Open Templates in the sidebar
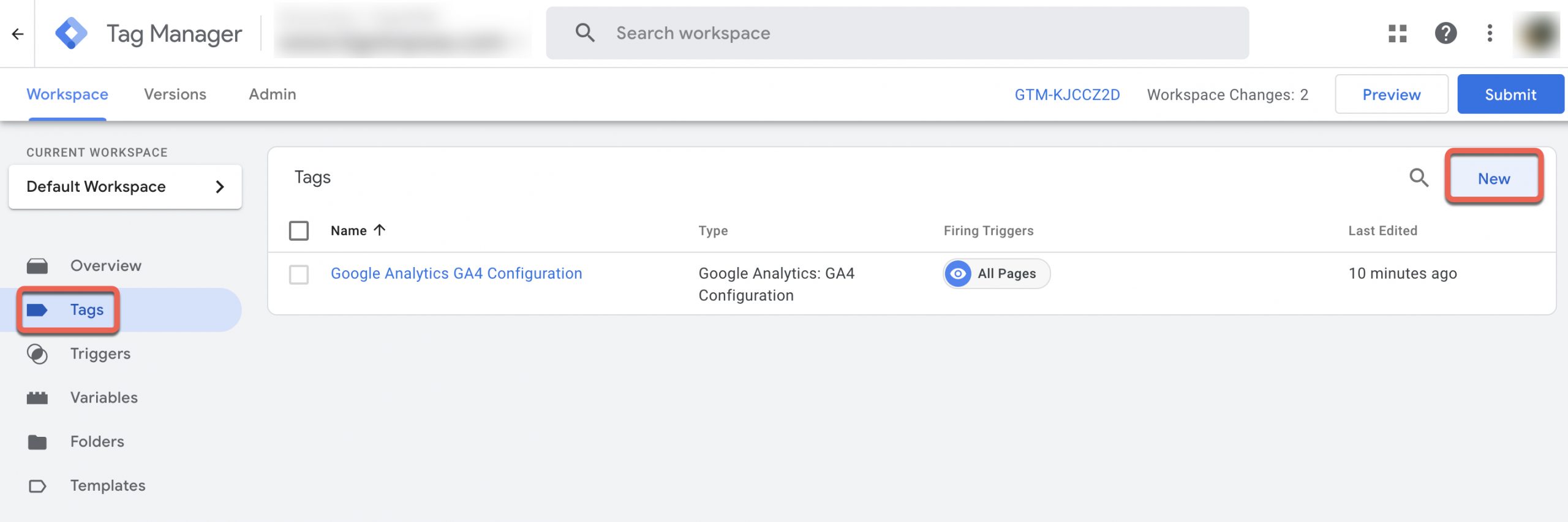The height and width of the screenshot is (522, 1568). pos(108,485)
